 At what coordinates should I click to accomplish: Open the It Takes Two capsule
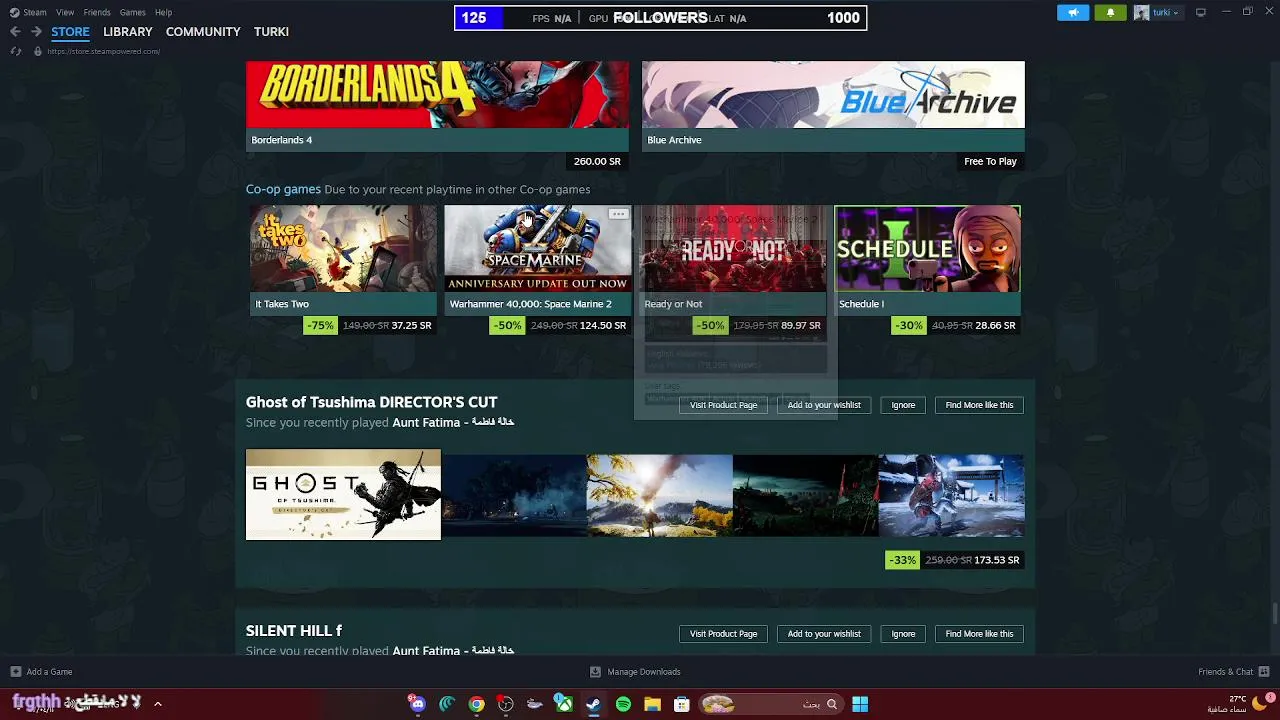343,249
